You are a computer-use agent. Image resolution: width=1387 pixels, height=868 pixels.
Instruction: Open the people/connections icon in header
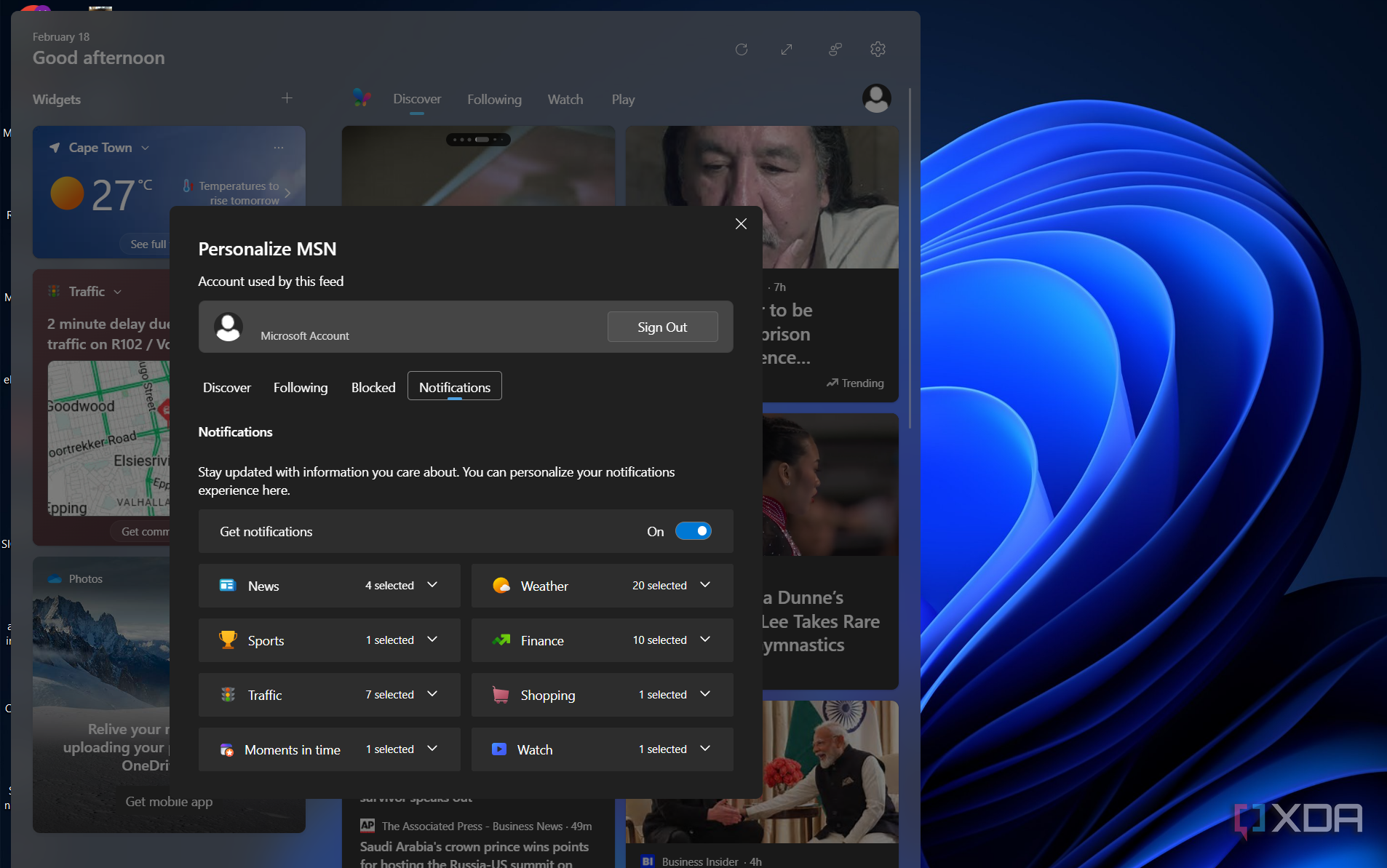(x=835, y=49)
